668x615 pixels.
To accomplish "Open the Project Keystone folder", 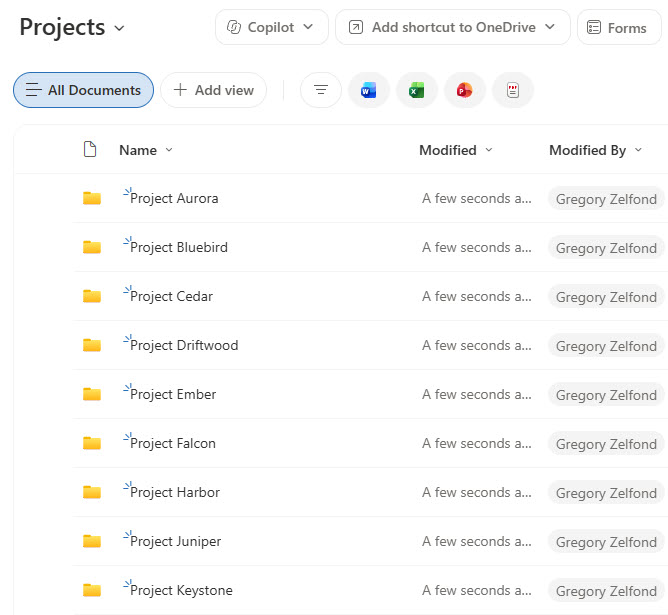I will [x=181, y=590].
